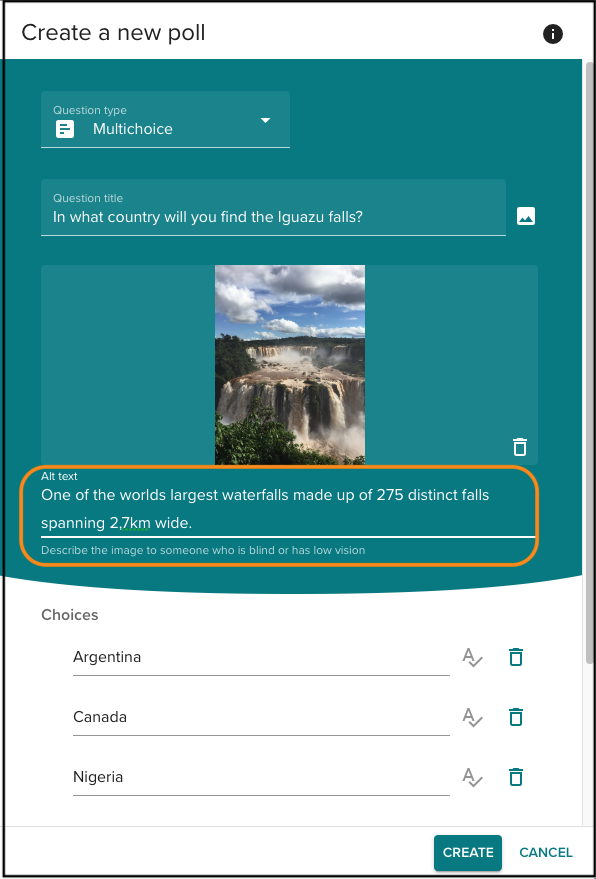Viewport: 596px width, 879px height.
Task: Delete the Canada choice
Action: pyautogui.click(x=515, y=716)
